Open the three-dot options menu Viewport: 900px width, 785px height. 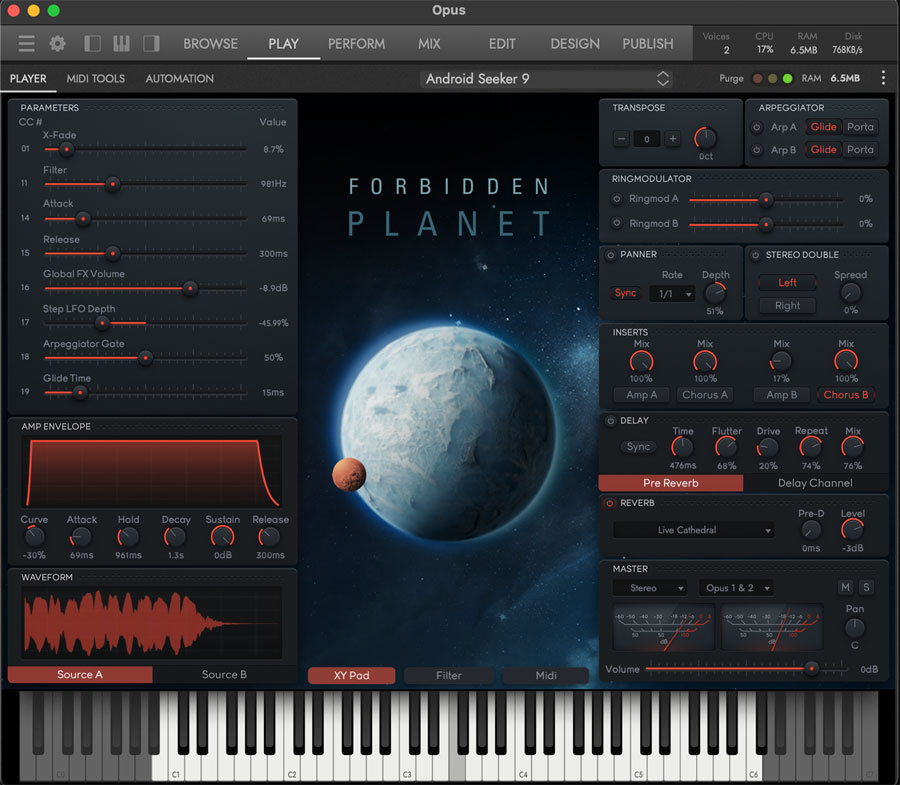point(883,78)
